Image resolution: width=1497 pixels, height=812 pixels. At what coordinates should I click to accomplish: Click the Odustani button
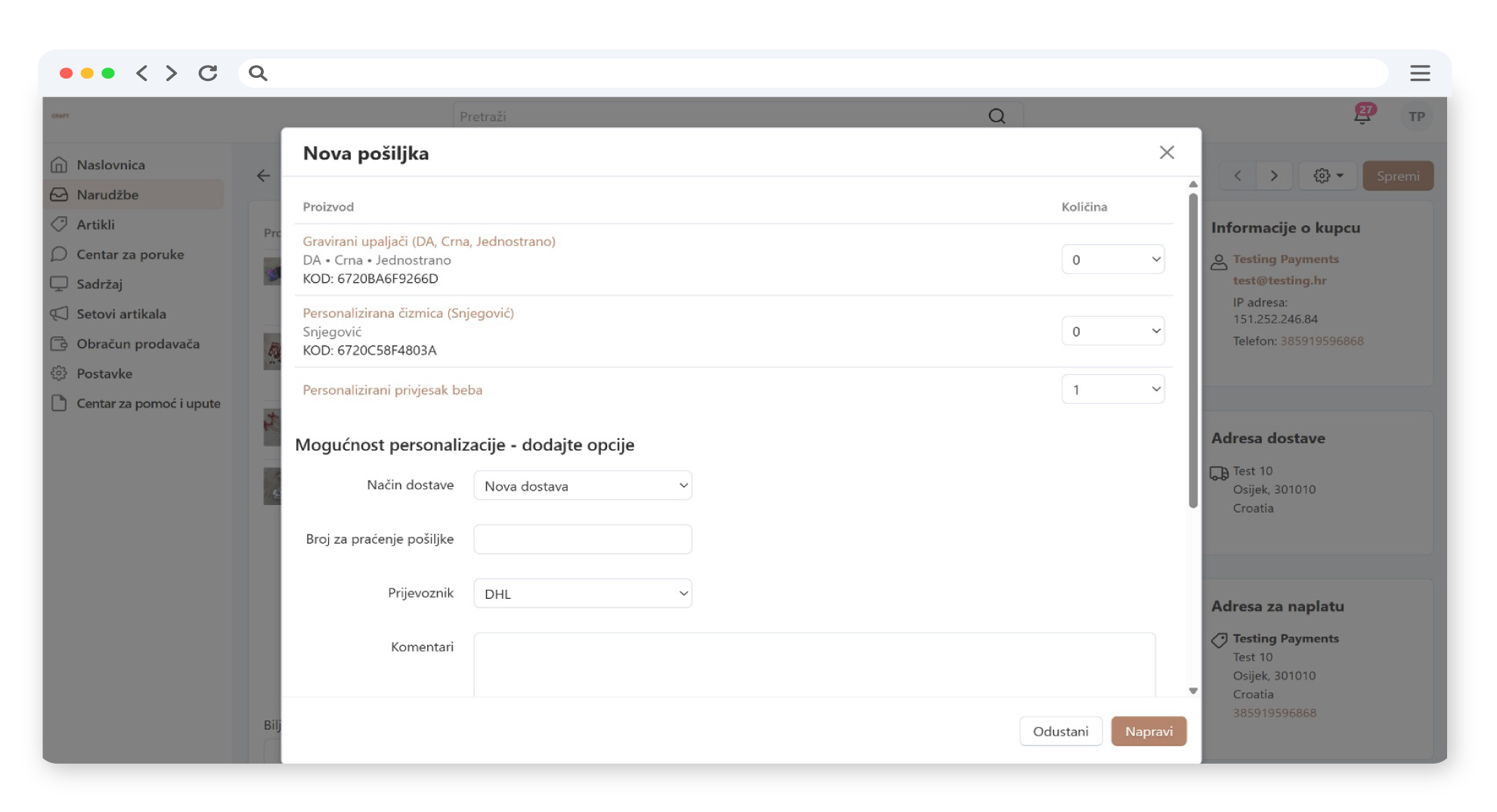point(1060,731)
